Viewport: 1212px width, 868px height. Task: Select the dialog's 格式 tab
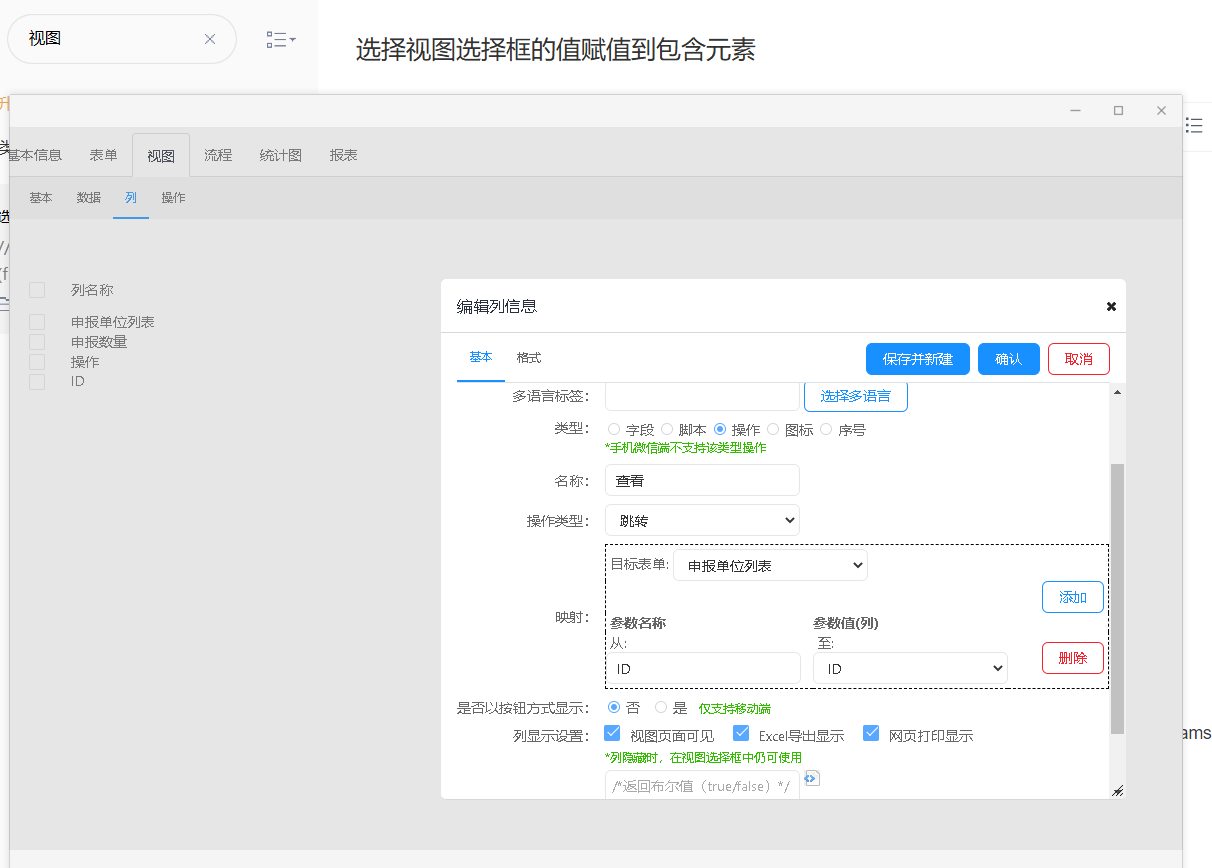[529, 357]
